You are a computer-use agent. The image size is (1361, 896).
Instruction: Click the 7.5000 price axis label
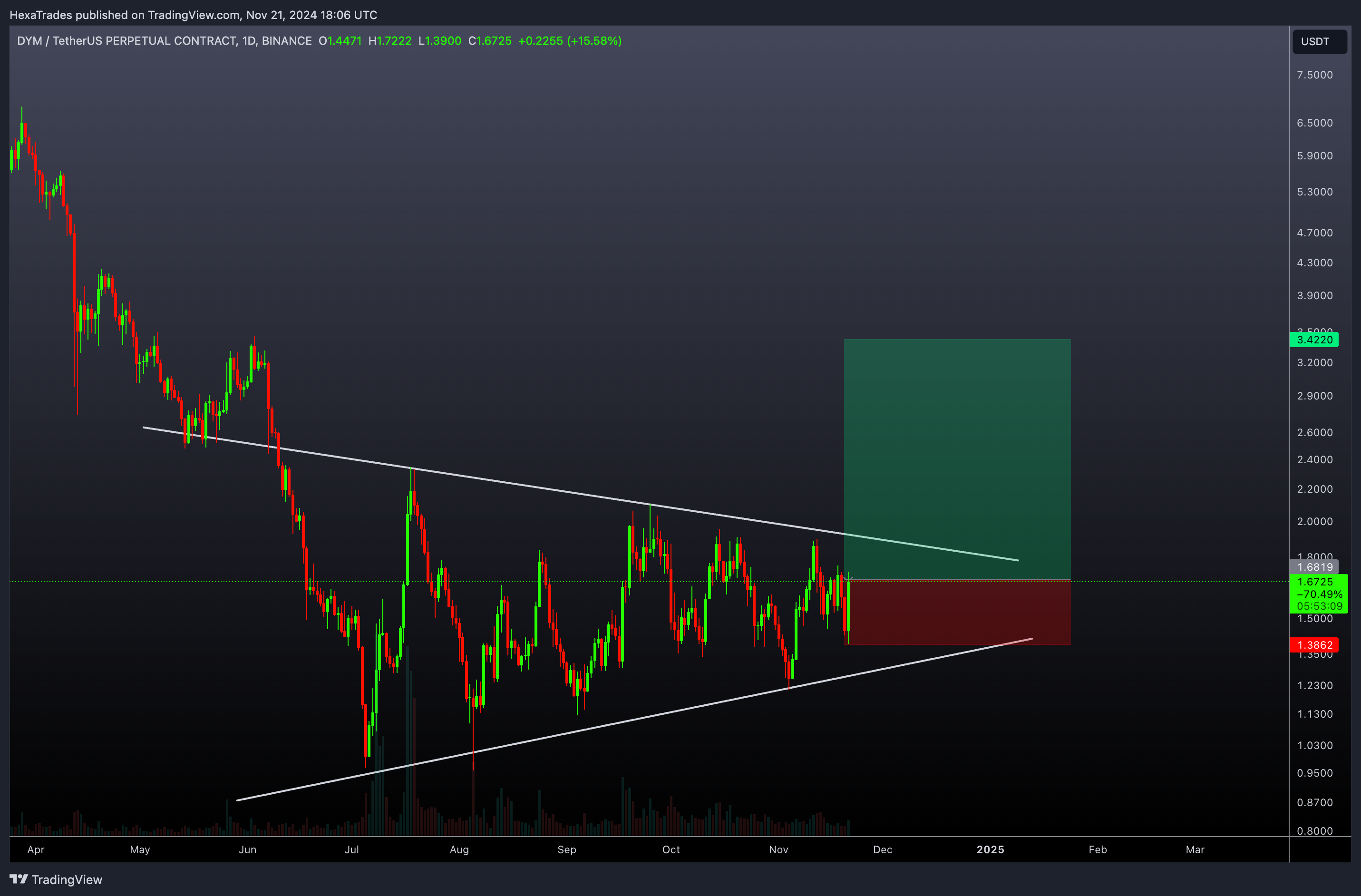[1314, 75]
